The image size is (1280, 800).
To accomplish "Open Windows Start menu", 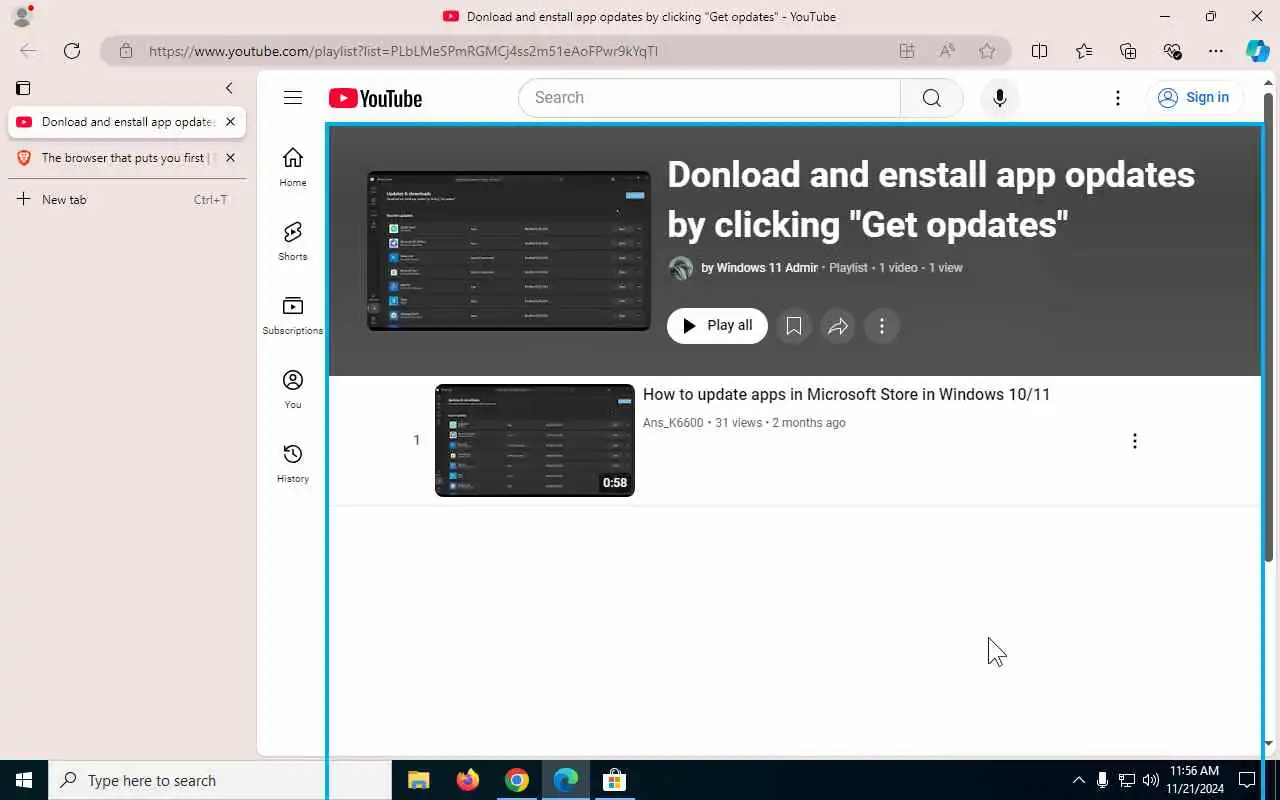I will (24, 780).
